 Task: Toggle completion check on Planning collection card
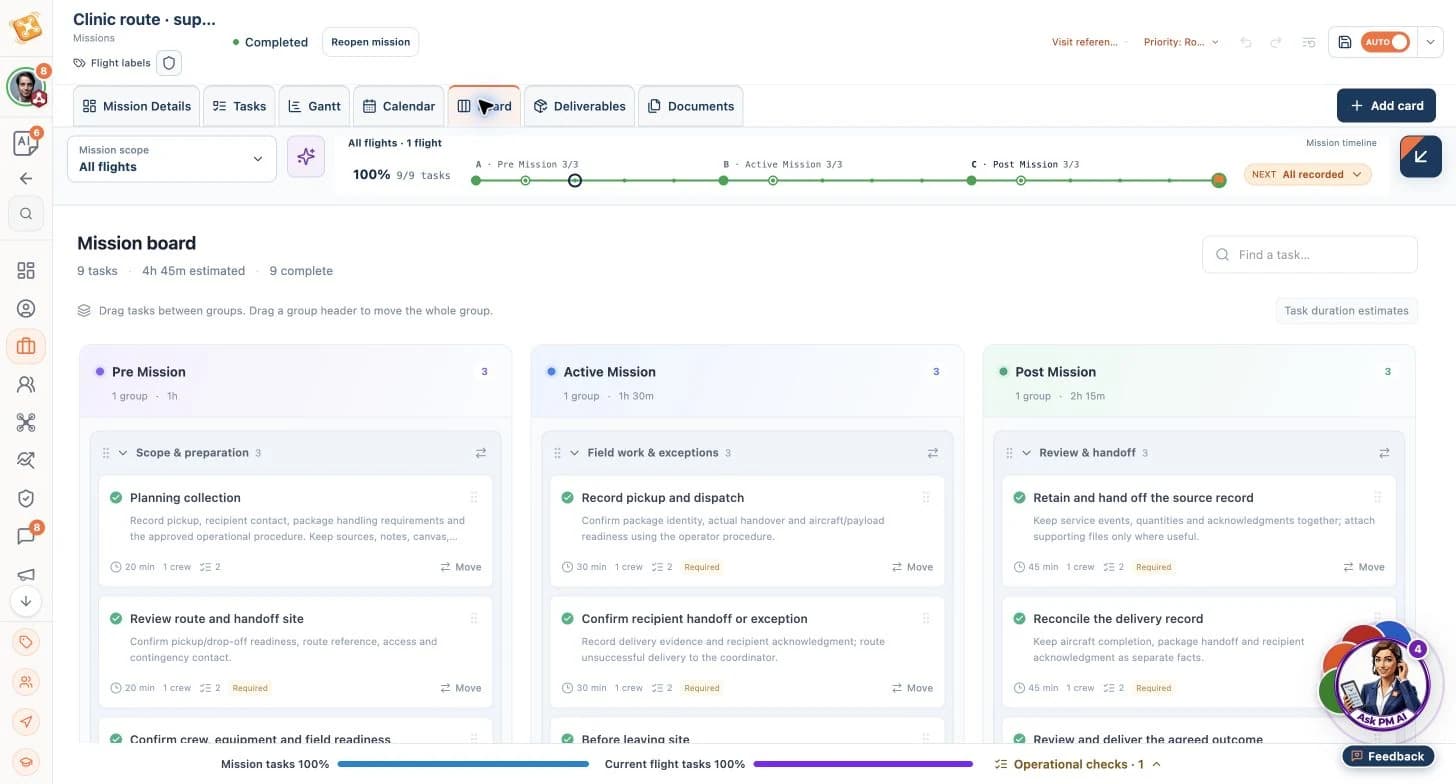coord(116,498)
